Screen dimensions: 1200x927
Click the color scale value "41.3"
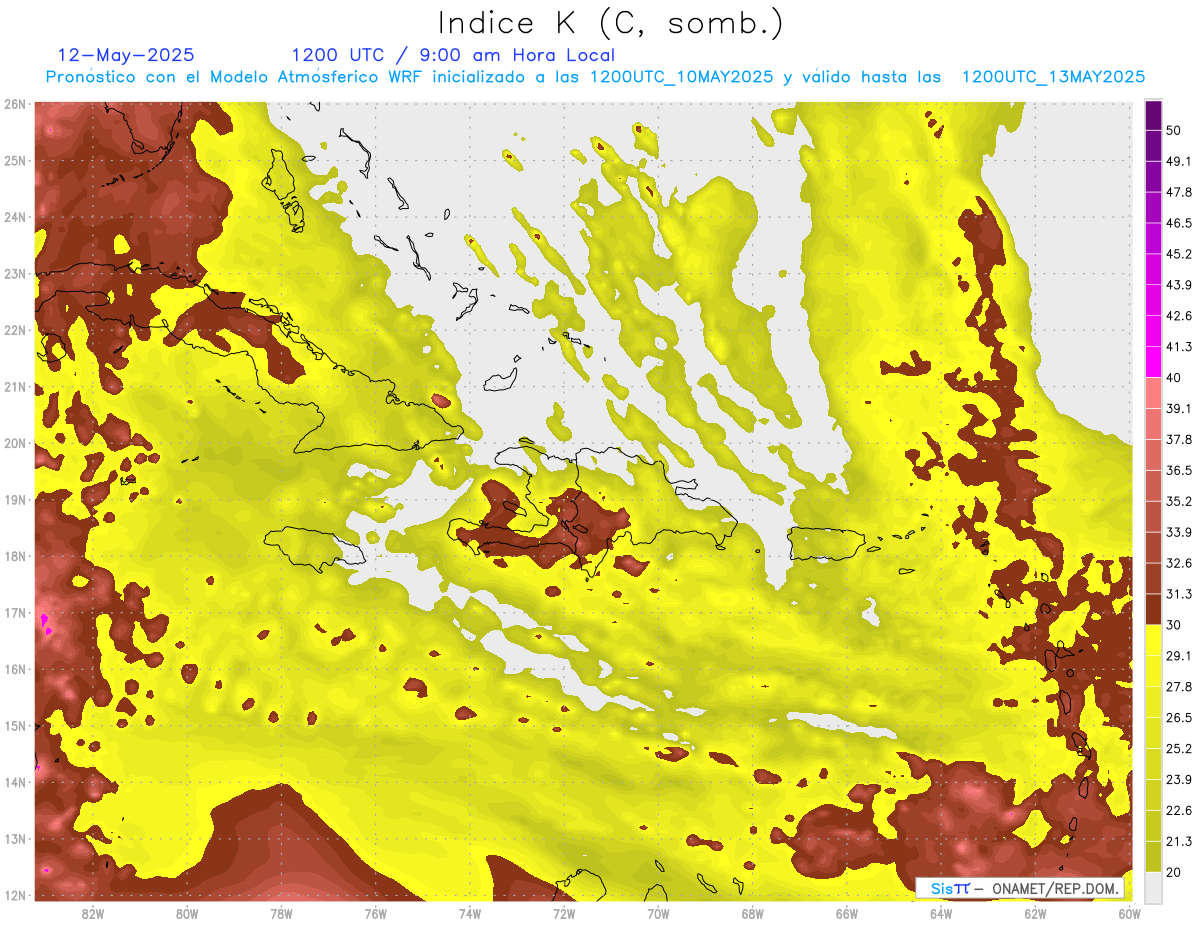(1178, 347)
